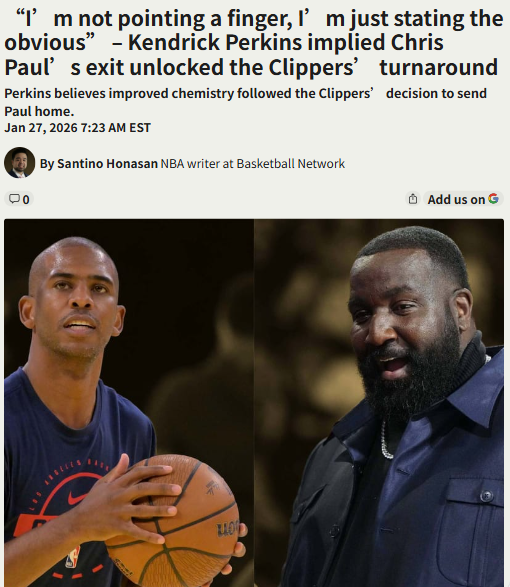Click the comment bubble icon
Image resolution: width=510 pixels, height=587 pixels.
tap(14, 199)
